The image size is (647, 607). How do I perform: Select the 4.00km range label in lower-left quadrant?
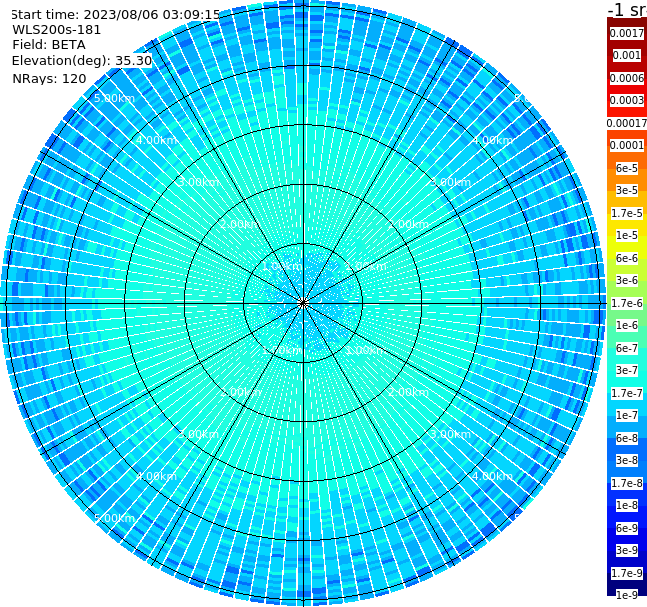156,476
